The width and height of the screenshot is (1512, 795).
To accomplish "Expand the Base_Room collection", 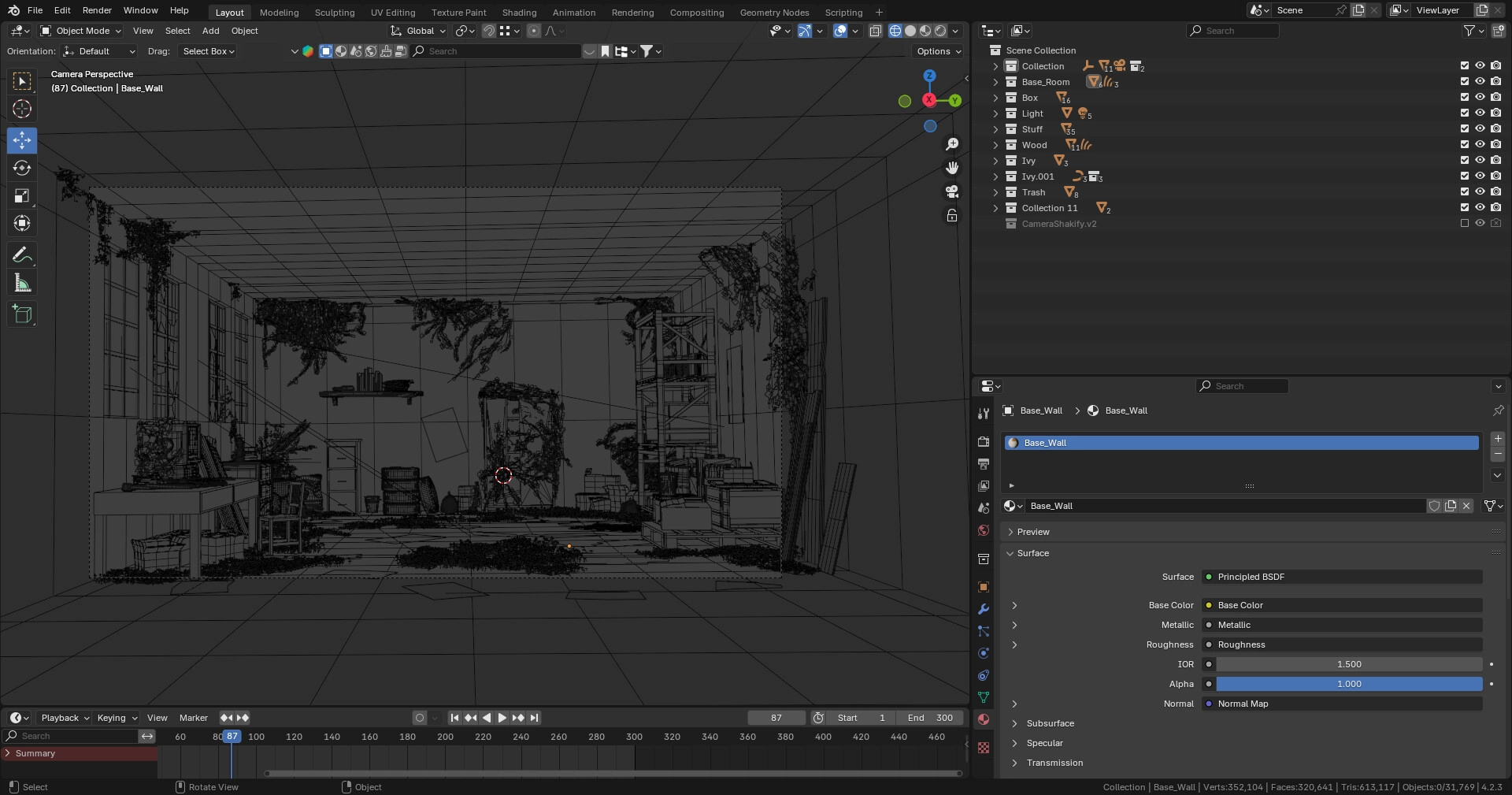I will pyautogui.click(x=995, y=82).
